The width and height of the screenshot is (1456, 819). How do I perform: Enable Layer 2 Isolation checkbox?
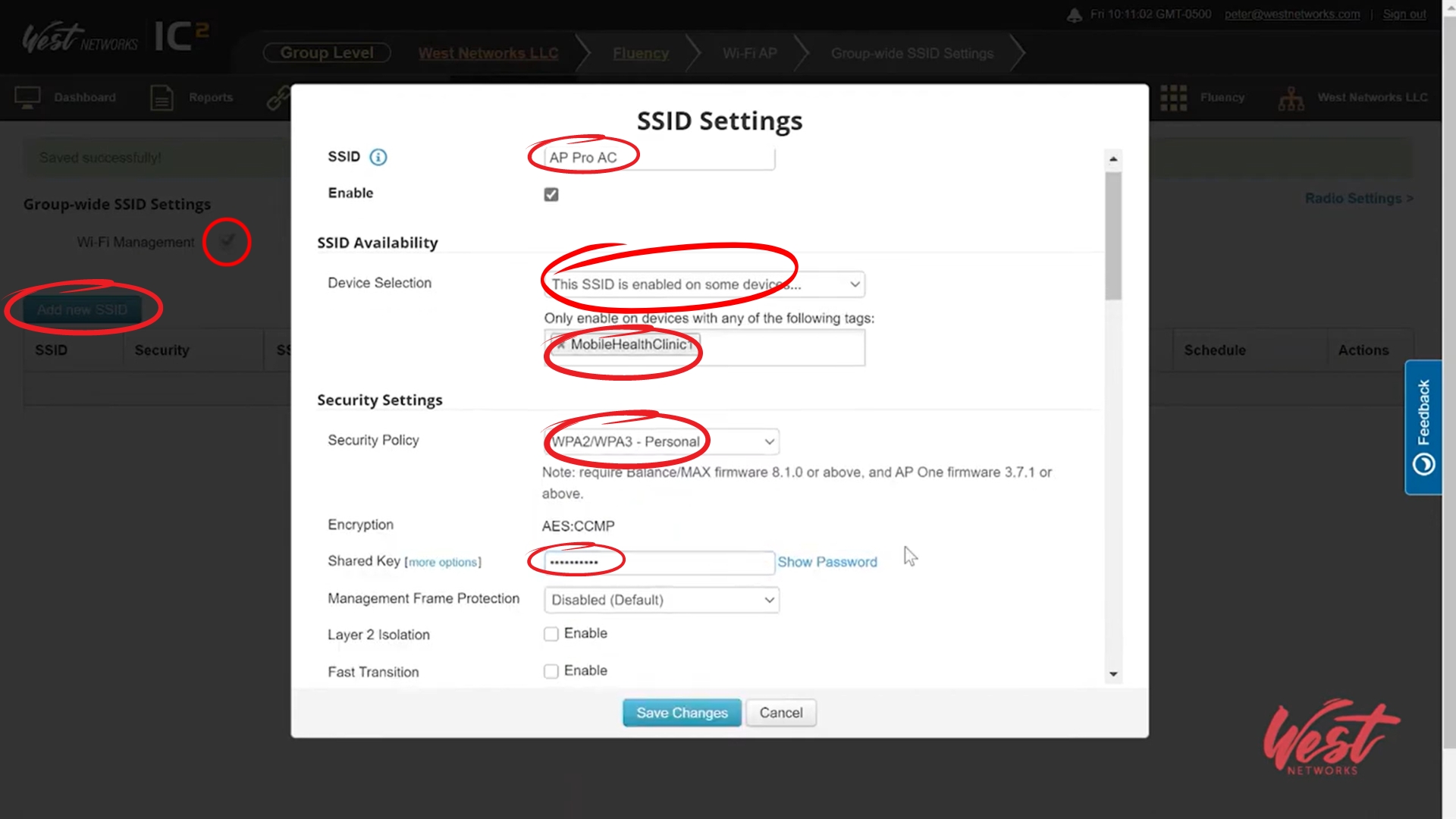click(551, 634)
